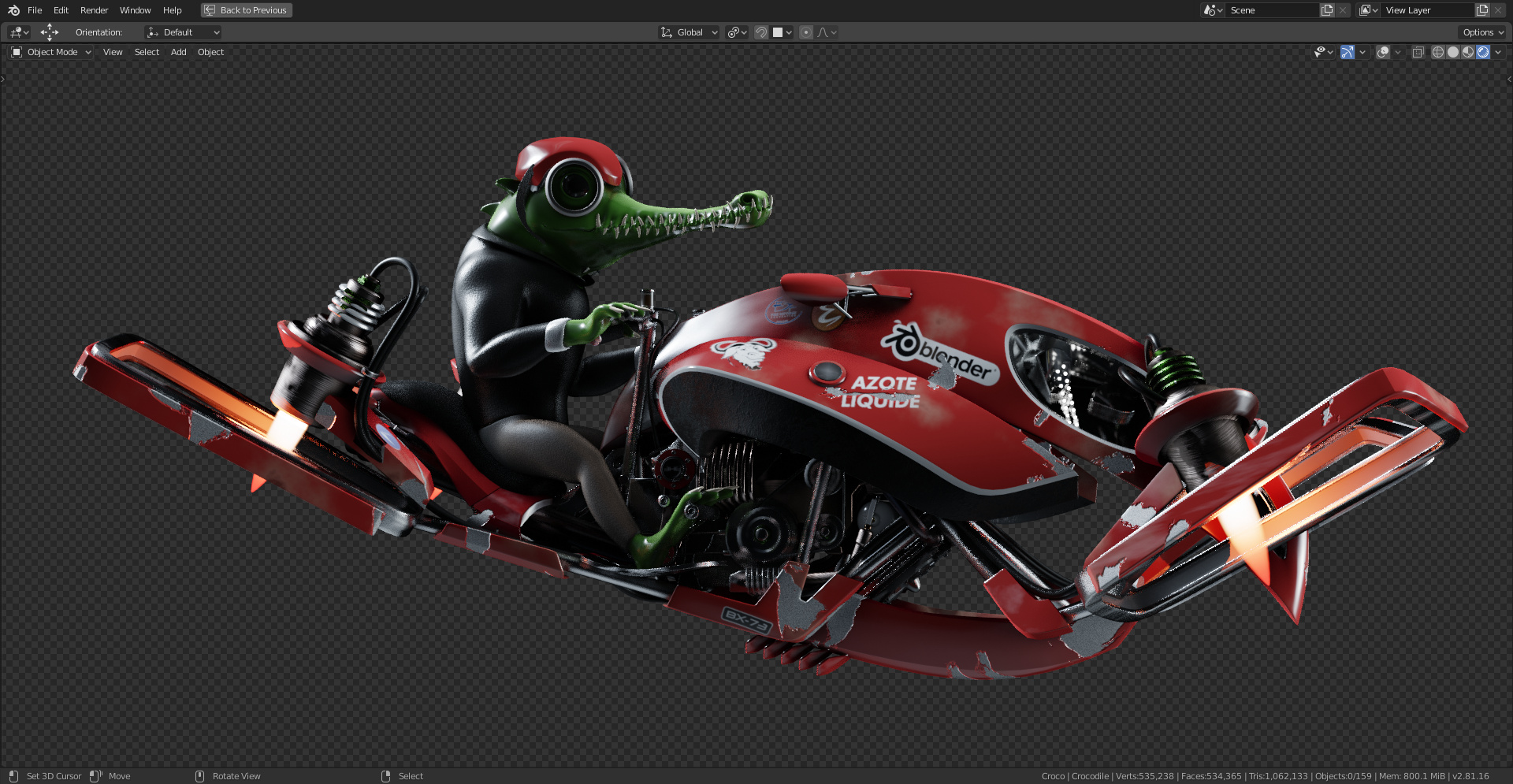Click the blender logo decal on bike
1513x784 pixels.
[x=940, y=353]
